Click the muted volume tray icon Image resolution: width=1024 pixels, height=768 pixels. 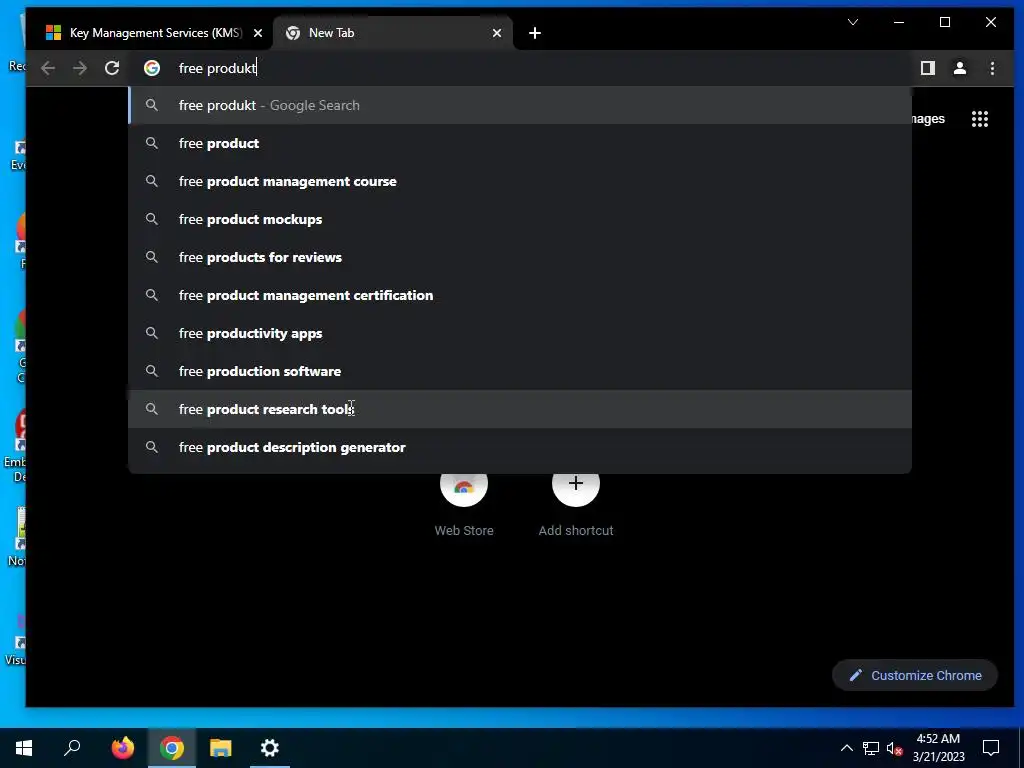895,748
